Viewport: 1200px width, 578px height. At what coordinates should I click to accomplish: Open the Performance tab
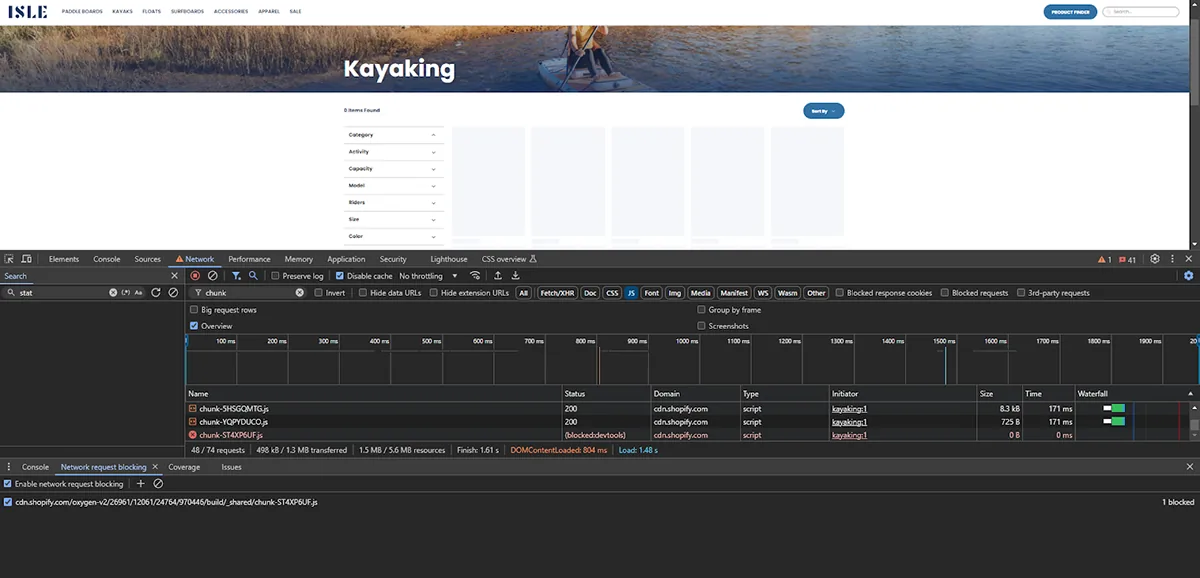(x=249, y=259)
